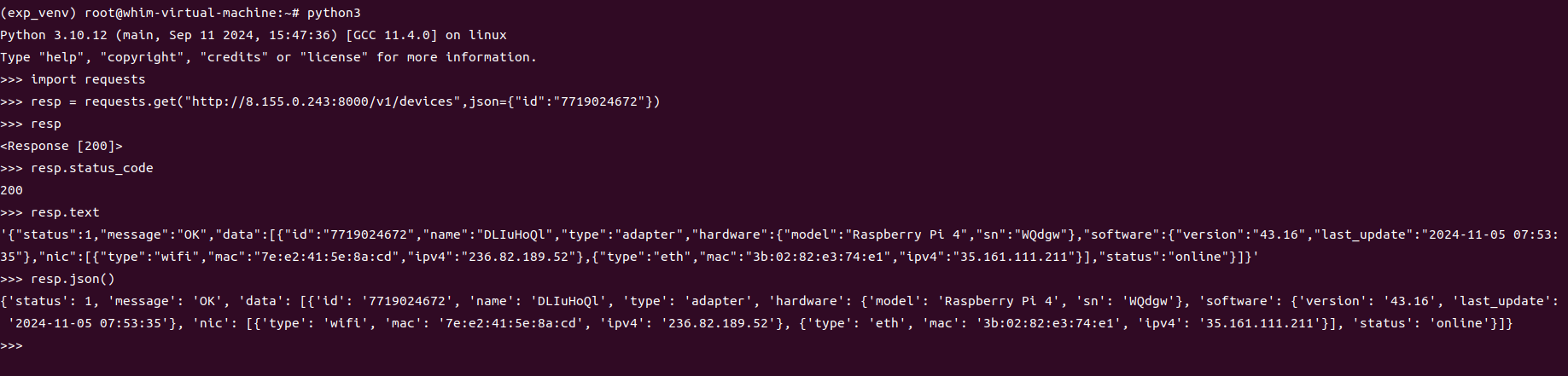Viewport: 1568px width, 376px height.
Task: Click the standalone '200' output line
Action: (12, 190)
